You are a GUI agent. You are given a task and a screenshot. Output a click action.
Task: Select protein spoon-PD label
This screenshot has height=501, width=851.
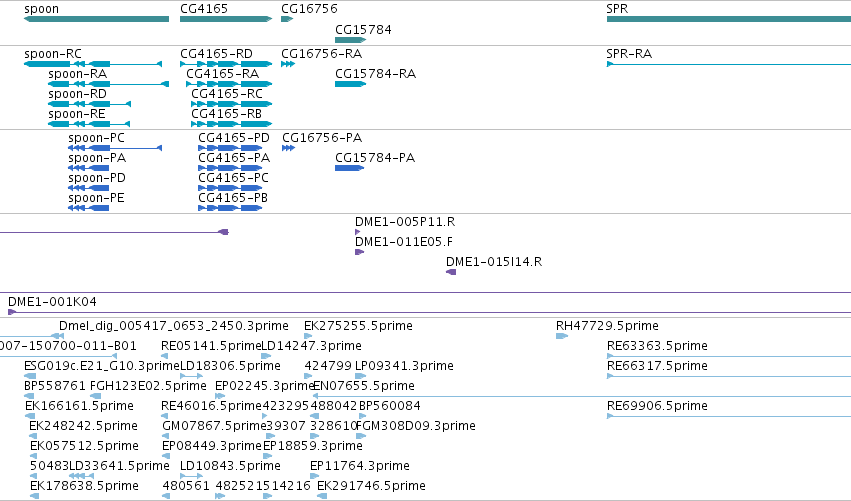tap(97, 178)
